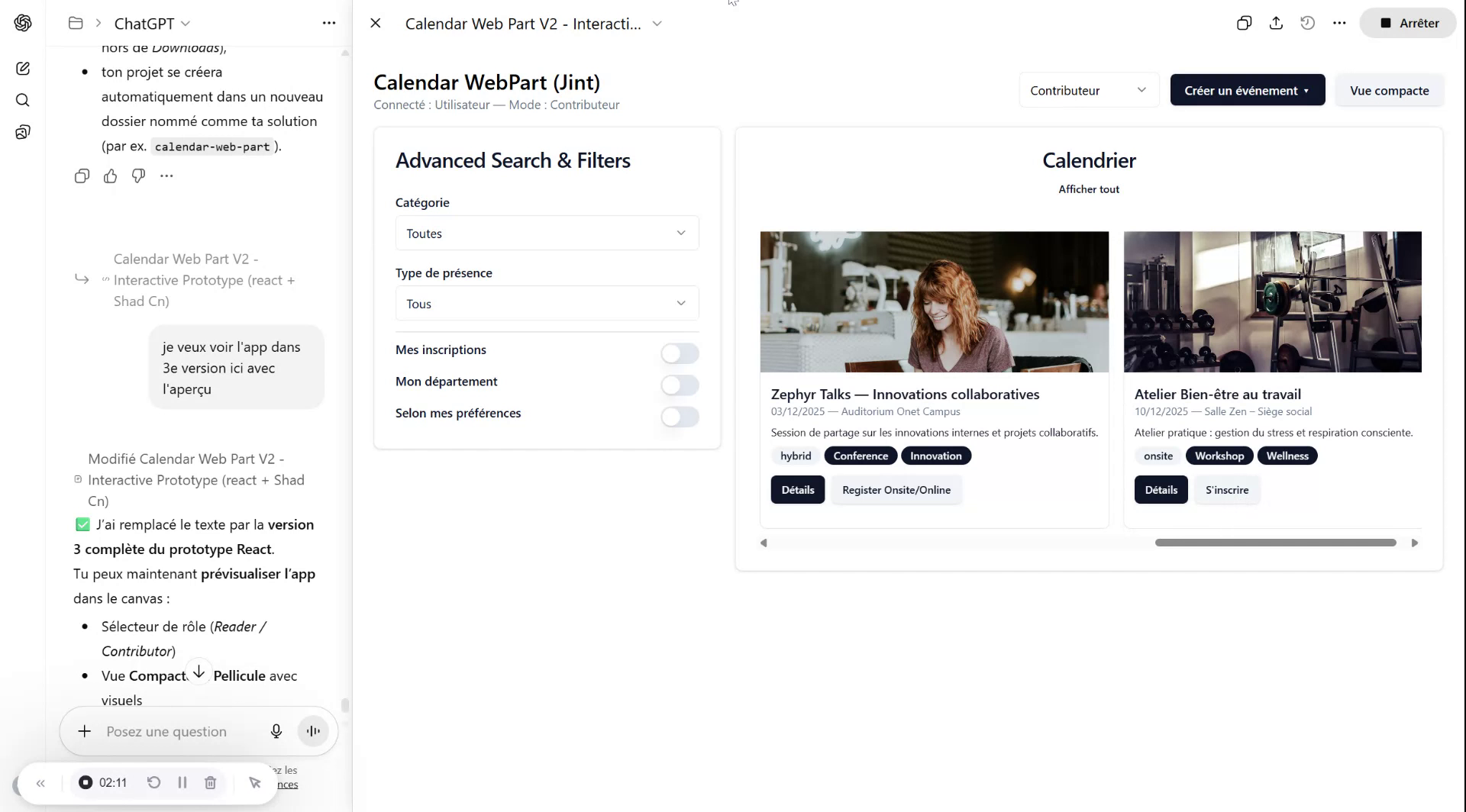Enable the Mes inscriptions toggle
1466x812 pixels.
[679, 353]
